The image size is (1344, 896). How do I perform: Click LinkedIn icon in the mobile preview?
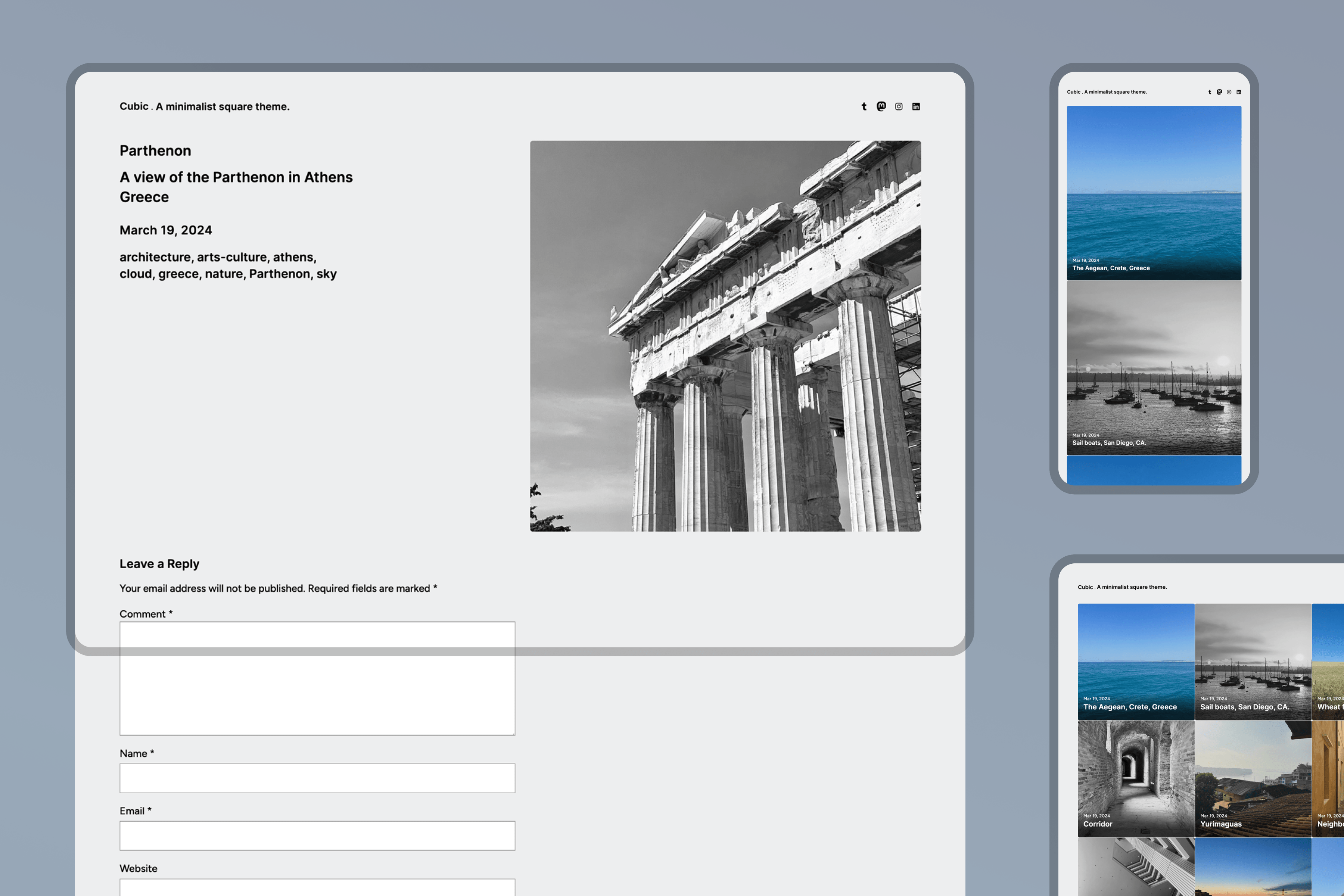(1239, 92)
